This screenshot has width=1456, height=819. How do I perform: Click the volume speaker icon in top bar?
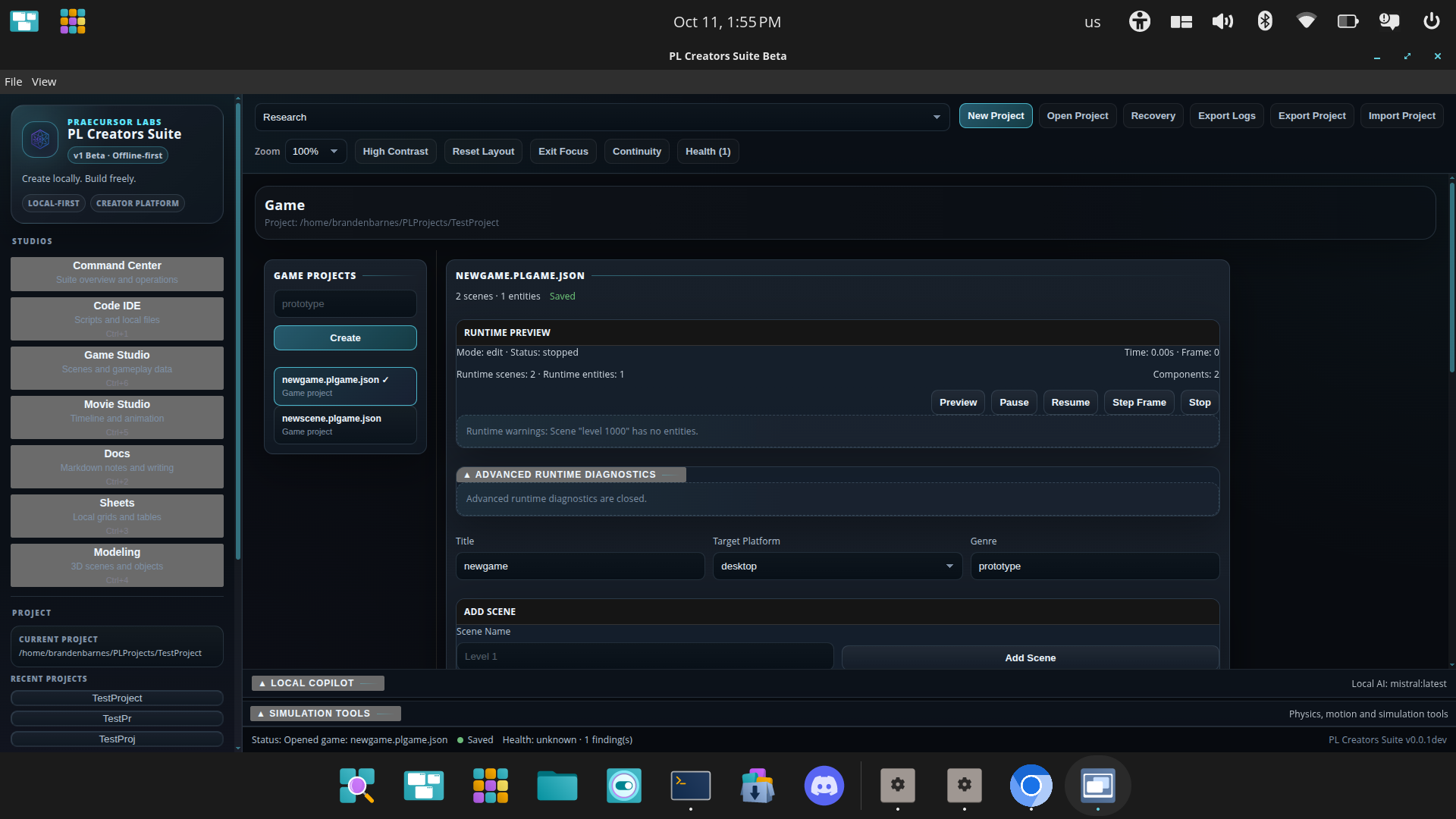tap(1222, 21)
